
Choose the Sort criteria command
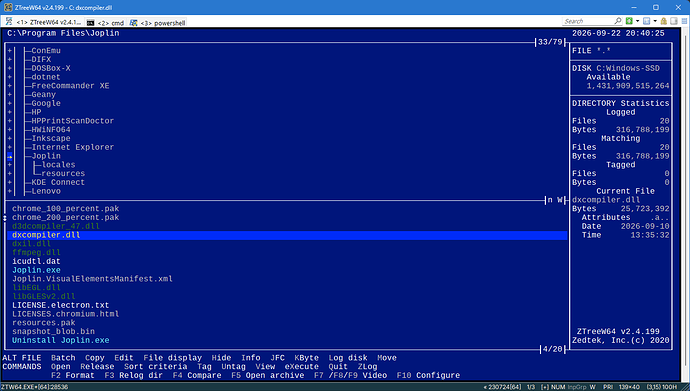(x=155, y=366)
